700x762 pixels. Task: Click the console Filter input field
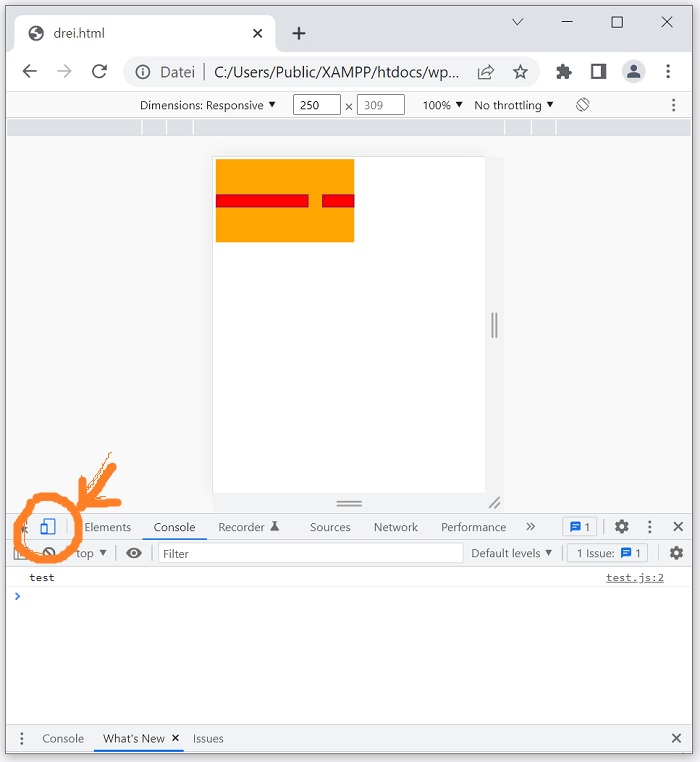coord(310,553)
